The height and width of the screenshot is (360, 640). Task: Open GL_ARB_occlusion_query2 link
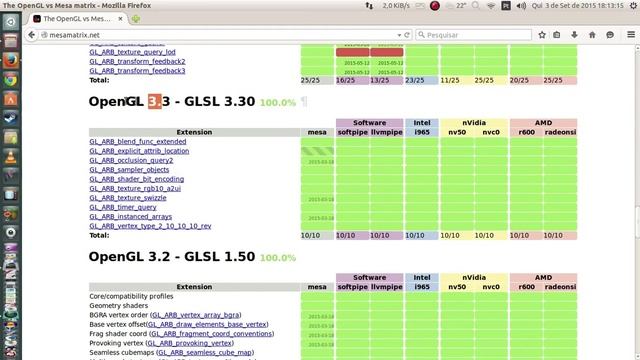coord(131,160)
